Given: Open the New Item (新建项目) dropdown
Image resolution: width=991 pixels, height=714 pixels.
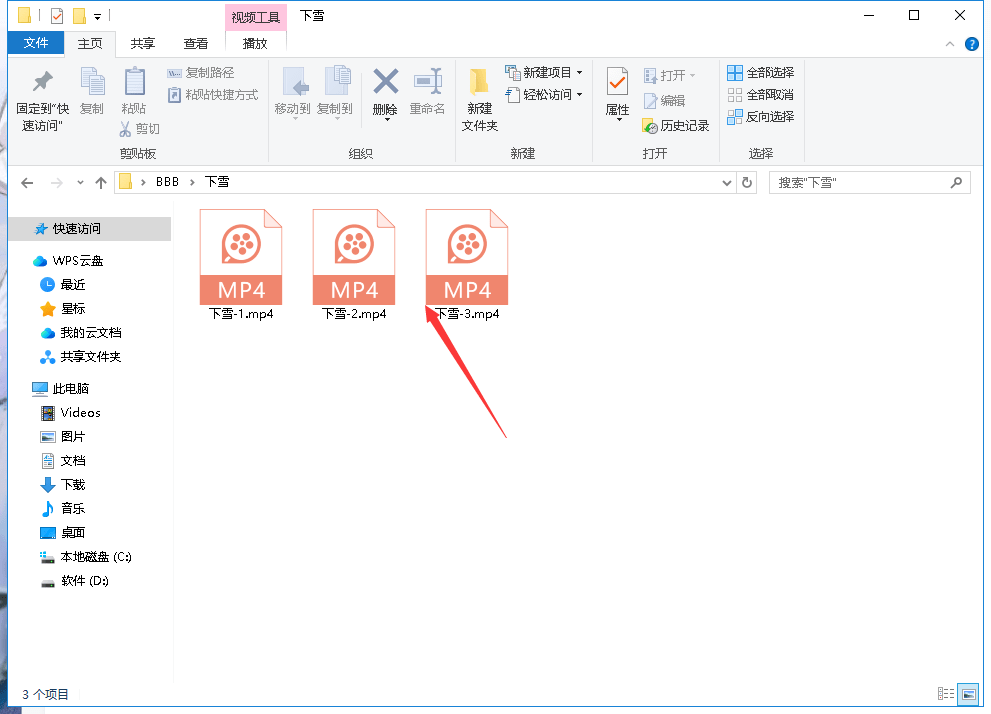Looking at the screenshot, I should tap(544, 73).
